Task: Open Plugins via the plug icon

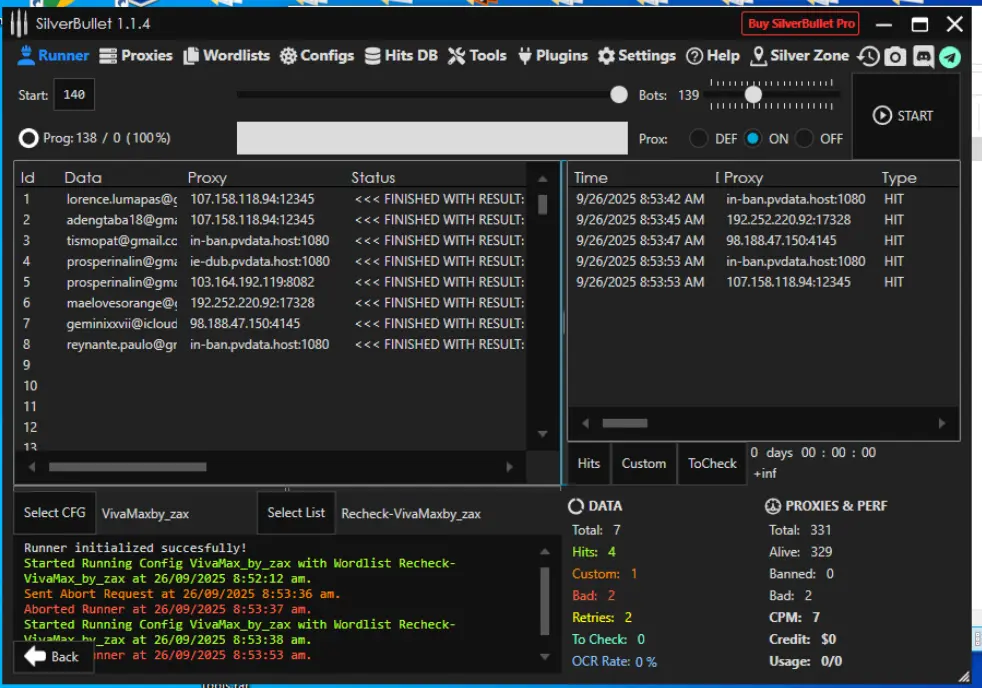Action: click(525, 56)
